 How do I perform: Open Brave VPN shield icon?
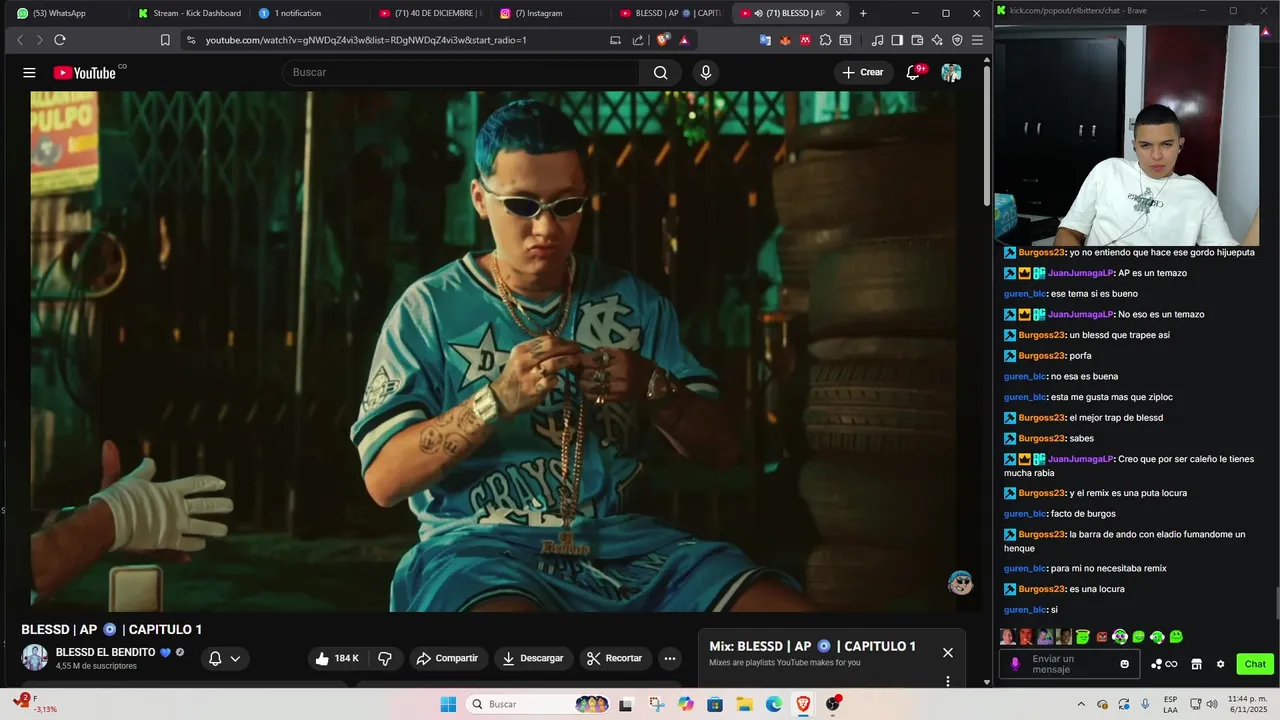[x=957, y=40]
